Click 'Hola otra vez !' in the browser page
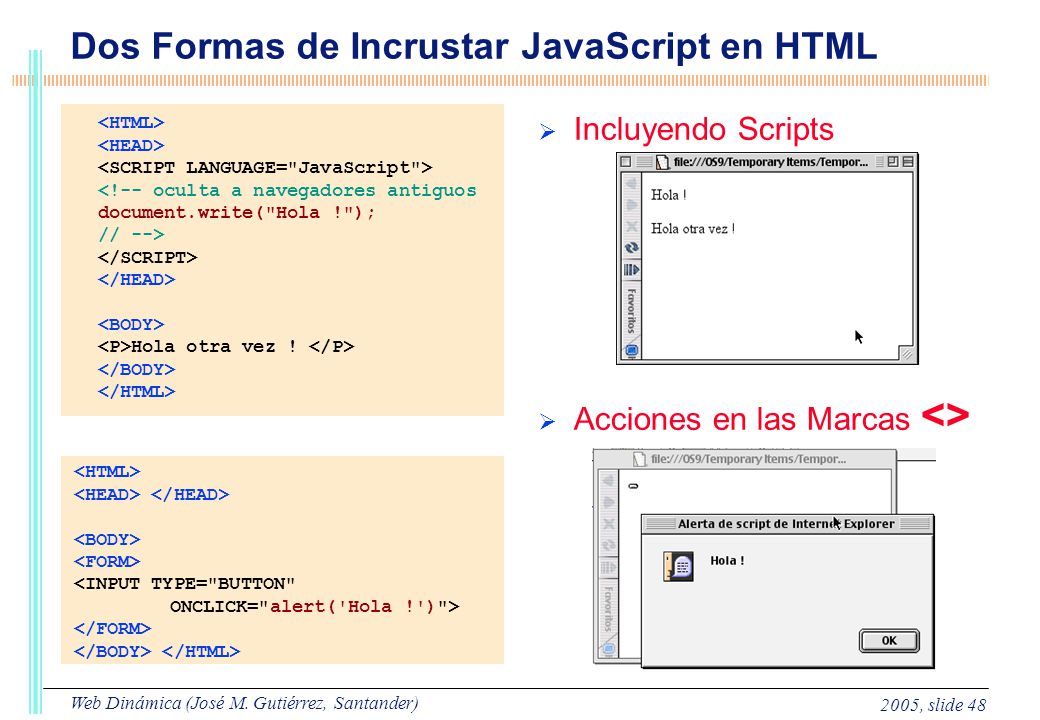The image size is (1040, 720). [x=692, y=229]
